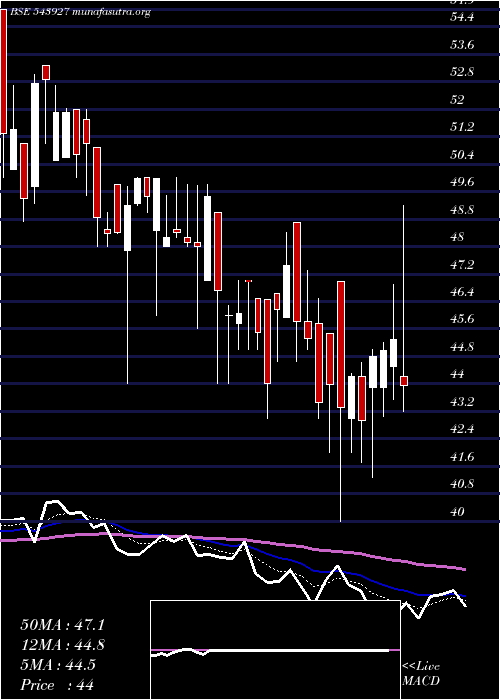Select the 46.4 price axis label
This screenshot has width=500, height=700.
click(462, 292)
